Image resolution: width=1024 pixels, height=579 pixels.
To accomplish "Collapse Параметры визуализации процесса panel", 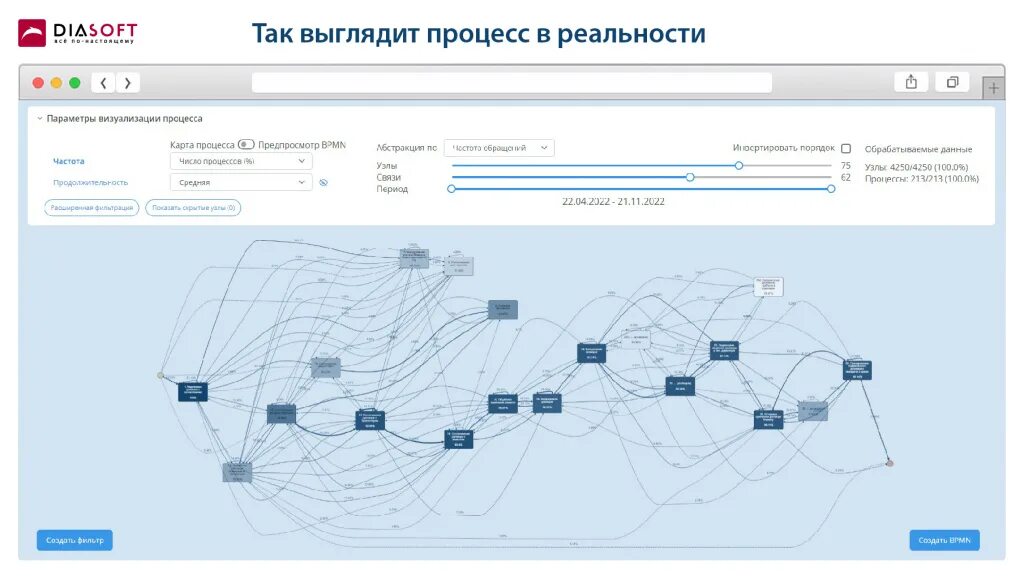I will 40,119.
